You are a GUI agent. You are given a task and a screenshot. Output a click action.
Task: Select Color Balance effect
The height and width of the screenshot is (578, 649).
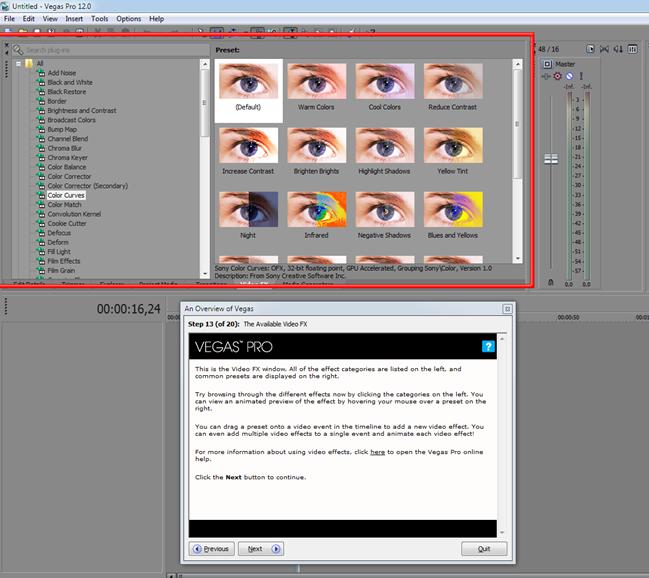point(67,167)
